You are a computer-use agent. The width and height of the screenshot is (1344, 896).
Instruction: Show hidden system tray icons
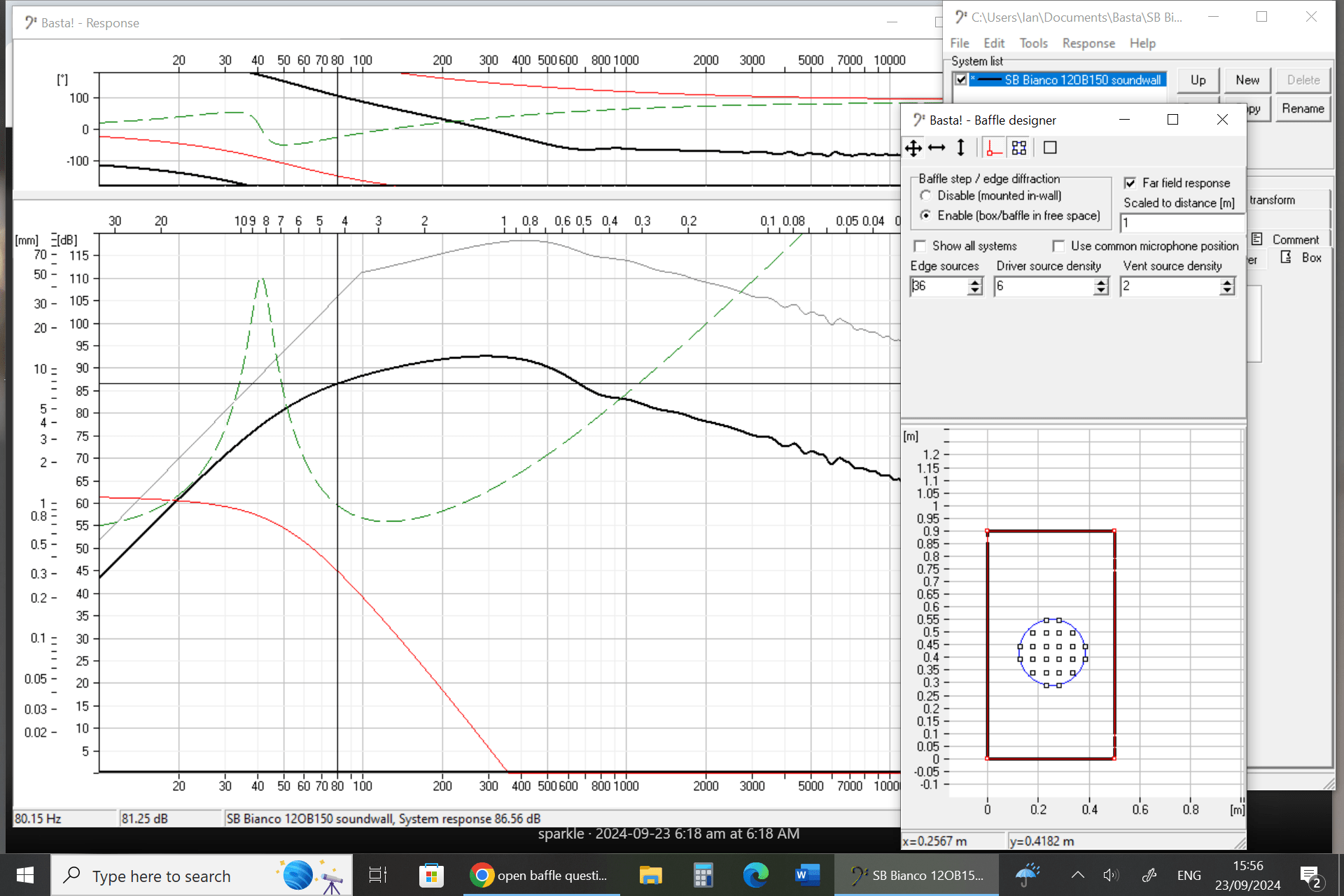1078,875
